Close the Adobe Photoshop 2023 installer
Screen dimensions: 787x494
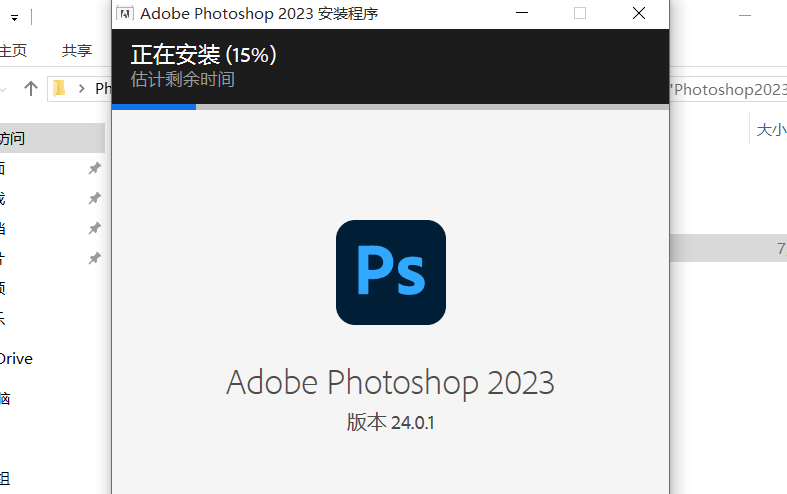tap(639, 13)
